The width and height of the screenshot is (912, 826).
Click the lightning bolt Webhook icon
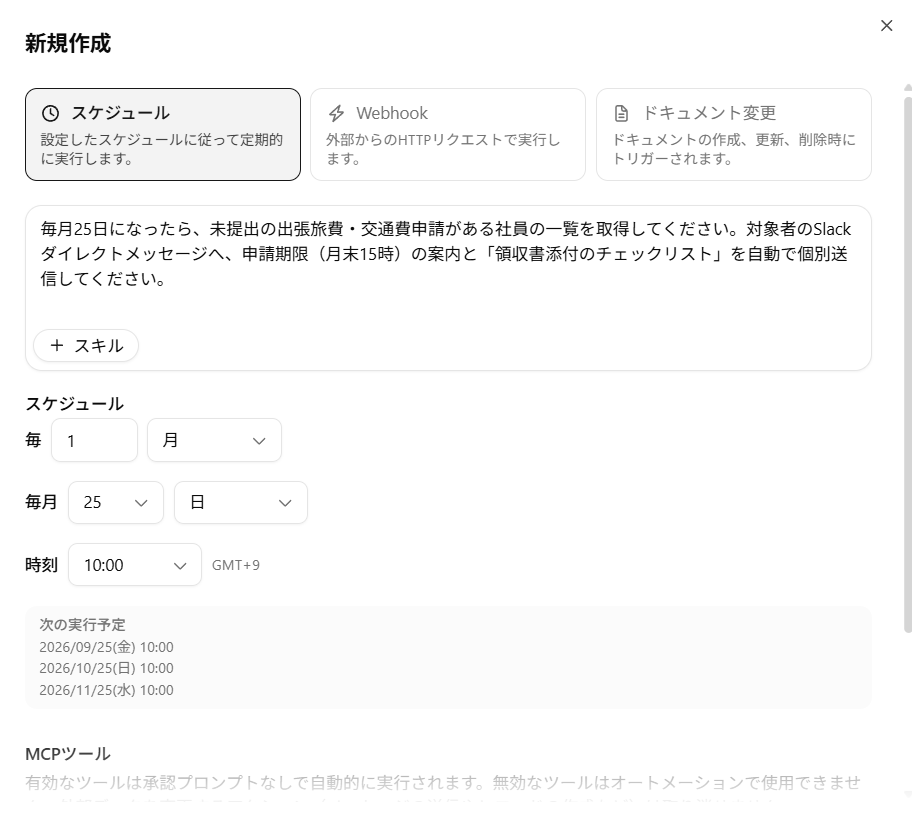(336, 113)
